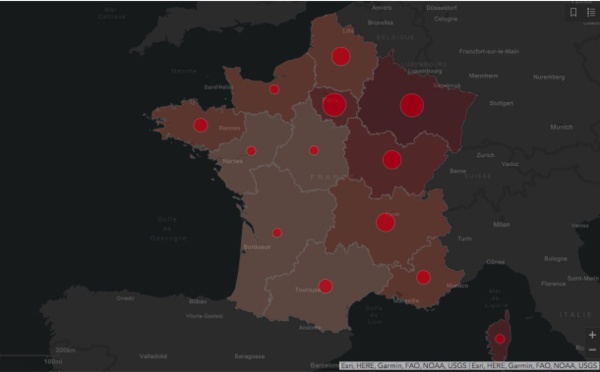Screen dimensions: 600x372
Task: Select the Normandy red circle marker
Action: [x=274, y=90]
